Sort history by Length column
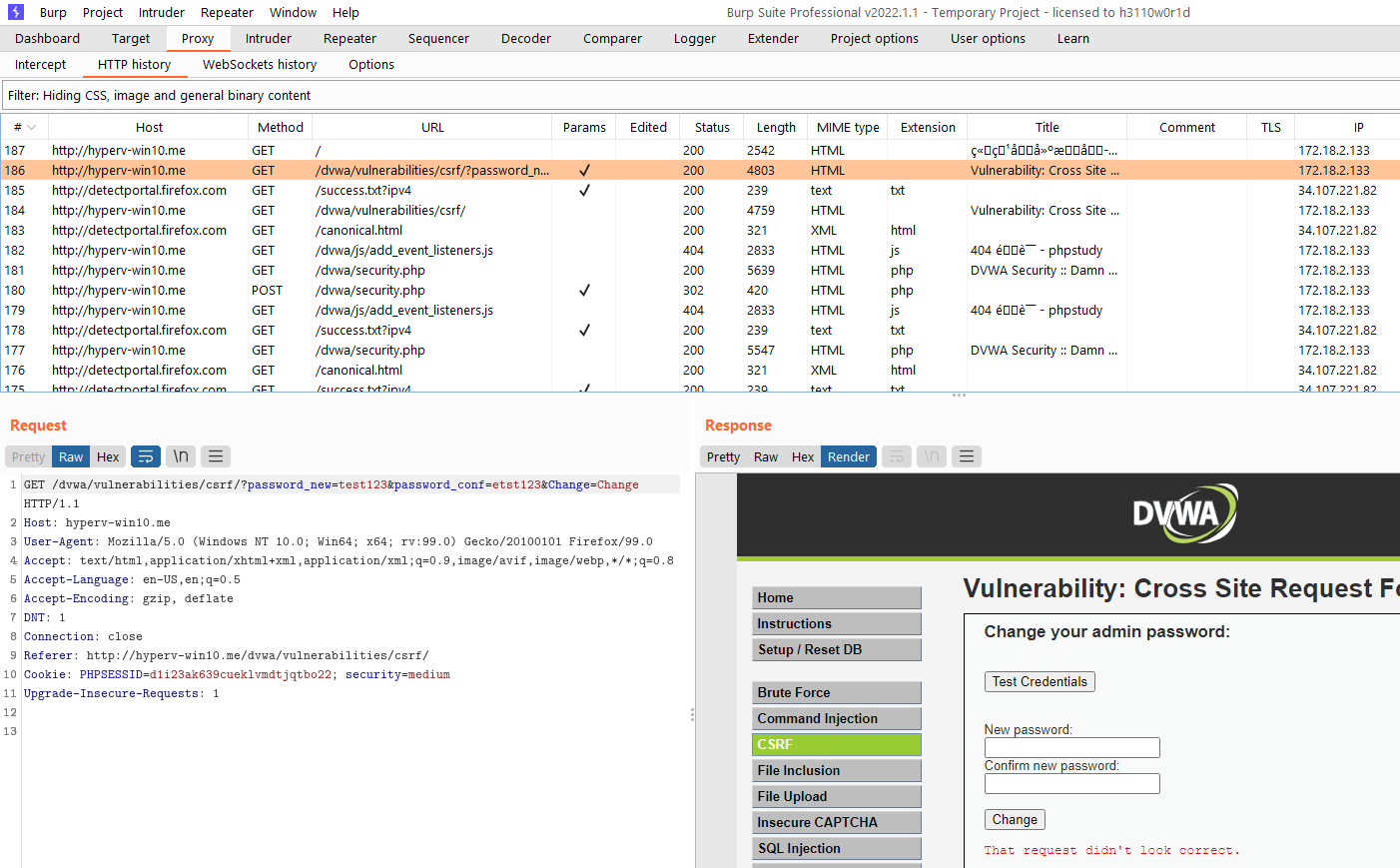 pyautogui.click(x=776, y=127)
